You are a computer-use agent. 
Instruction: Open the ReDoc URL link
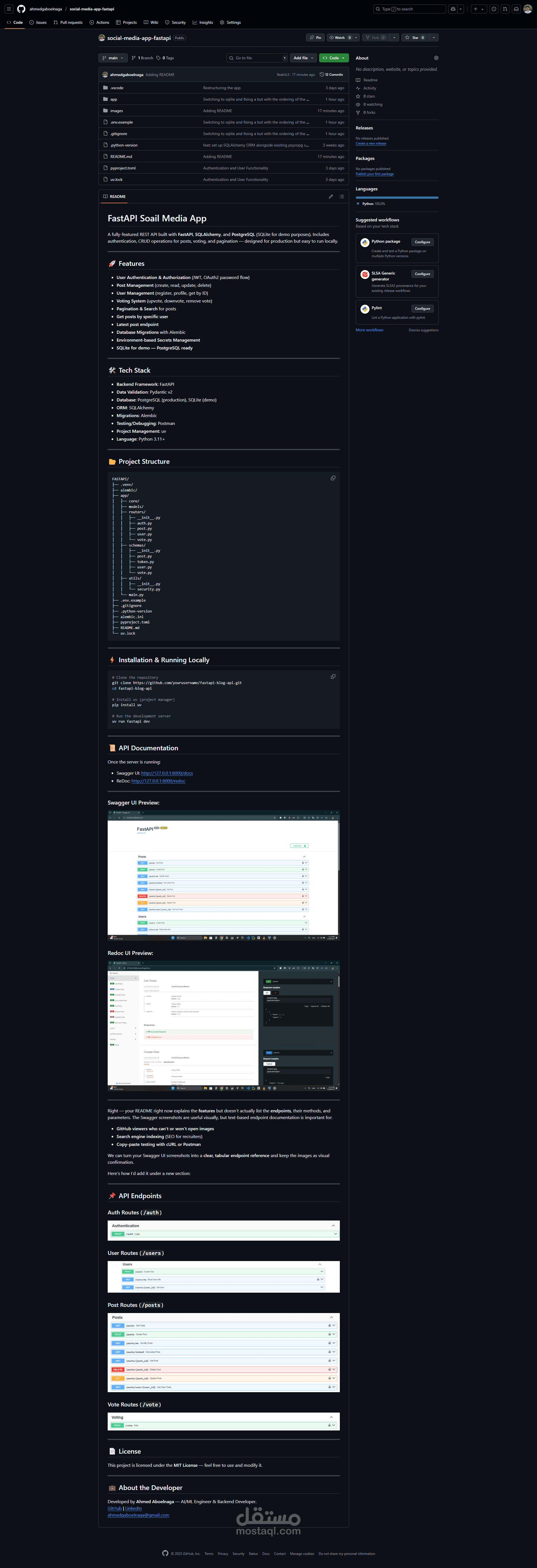coord(158,781)
